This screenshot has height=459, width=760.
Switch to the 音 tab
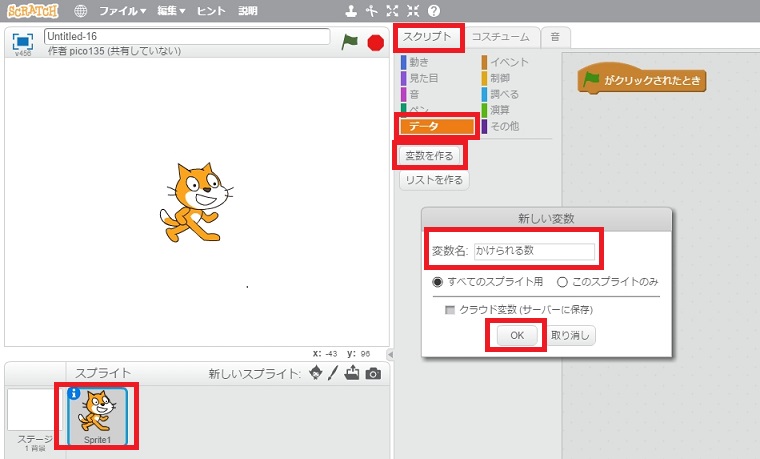coord(555,37)
